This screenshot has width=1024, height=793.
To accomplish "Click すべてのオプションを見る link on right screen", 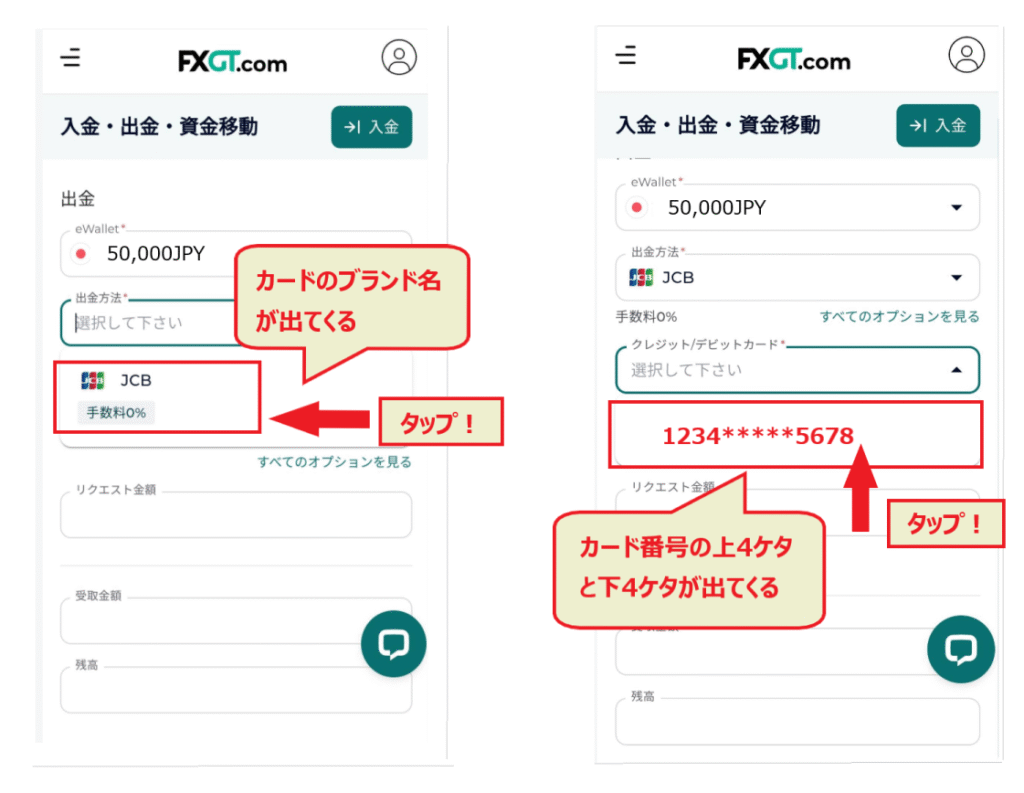I will coord(899,317).
